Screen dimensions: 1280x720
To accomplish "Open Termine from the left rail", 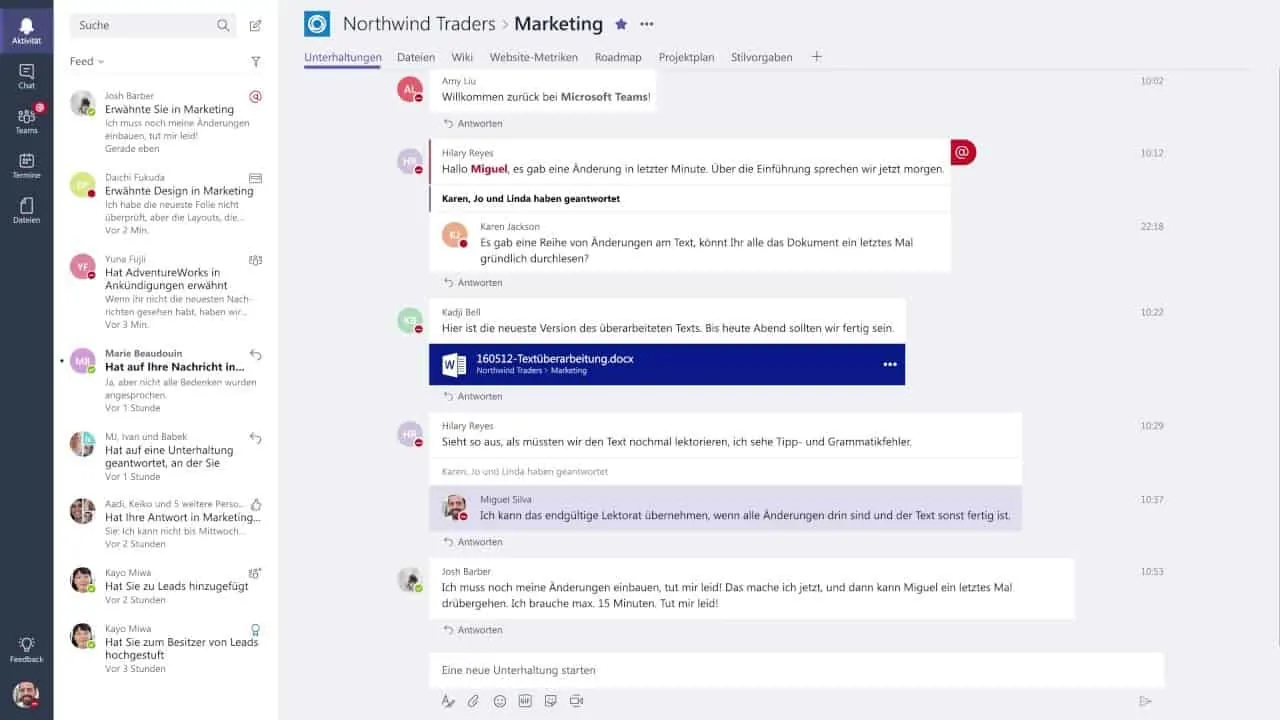I will click(x=26, y=163).
